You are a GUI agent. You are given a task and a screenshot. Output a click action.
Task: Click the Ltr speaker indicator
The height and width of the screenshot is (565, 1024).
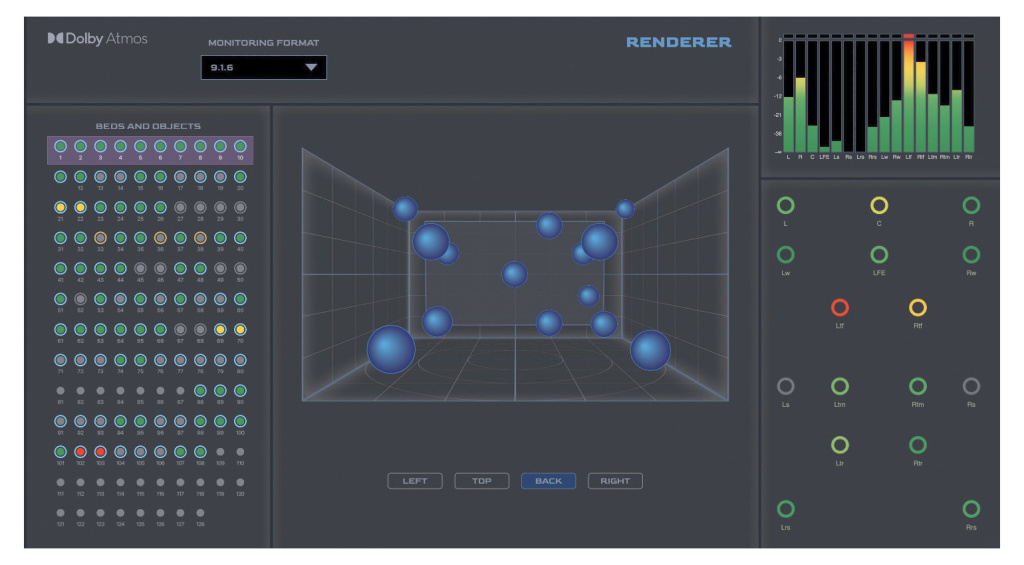pyautogui.click(x=840, y=445)
